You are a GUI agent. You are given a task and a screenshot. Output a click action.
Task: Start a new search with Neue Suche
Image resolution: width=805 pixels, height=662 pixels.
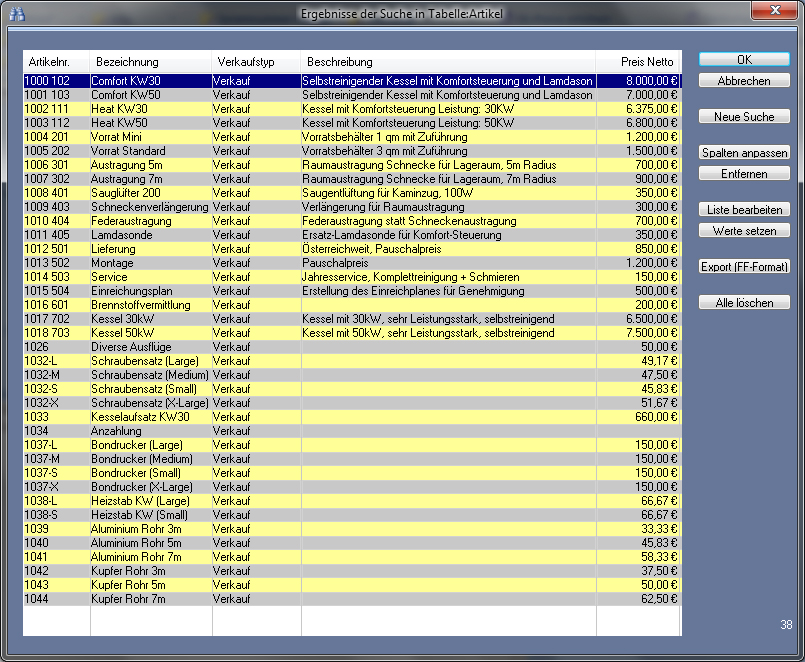744,117
